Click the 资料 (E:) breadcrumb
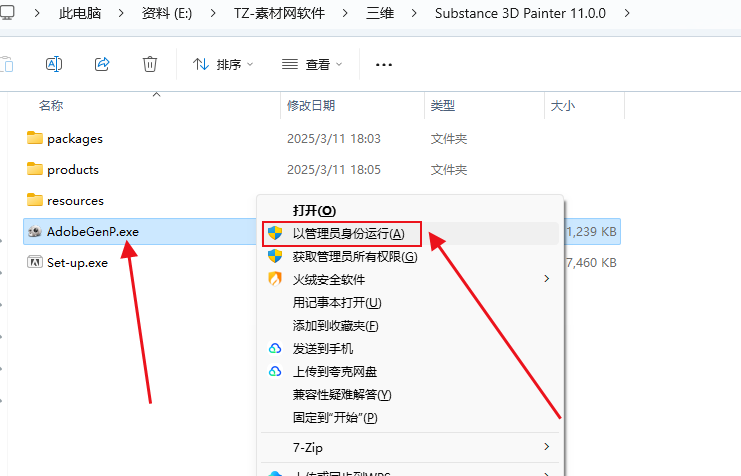The width and height of the screenshot is (741, 476). (x=167, y=13)
